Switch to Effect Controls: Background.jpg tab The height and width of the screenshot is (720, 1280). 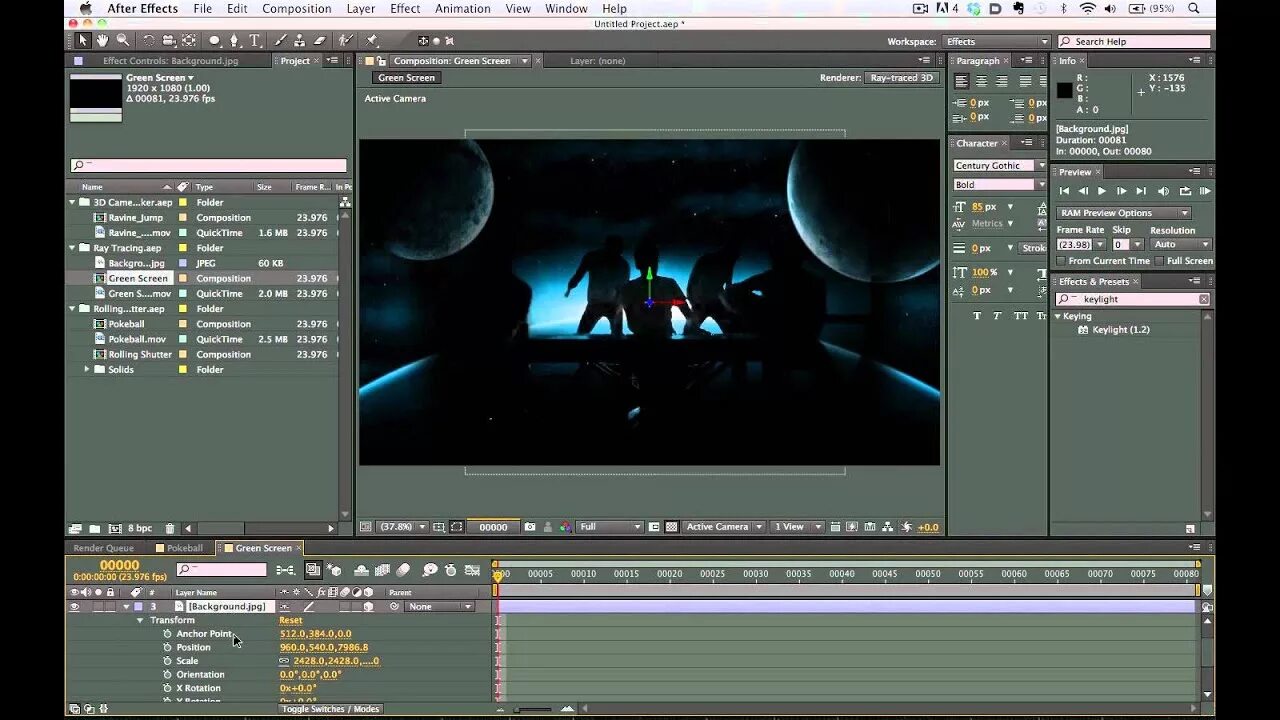click(170, 61)
